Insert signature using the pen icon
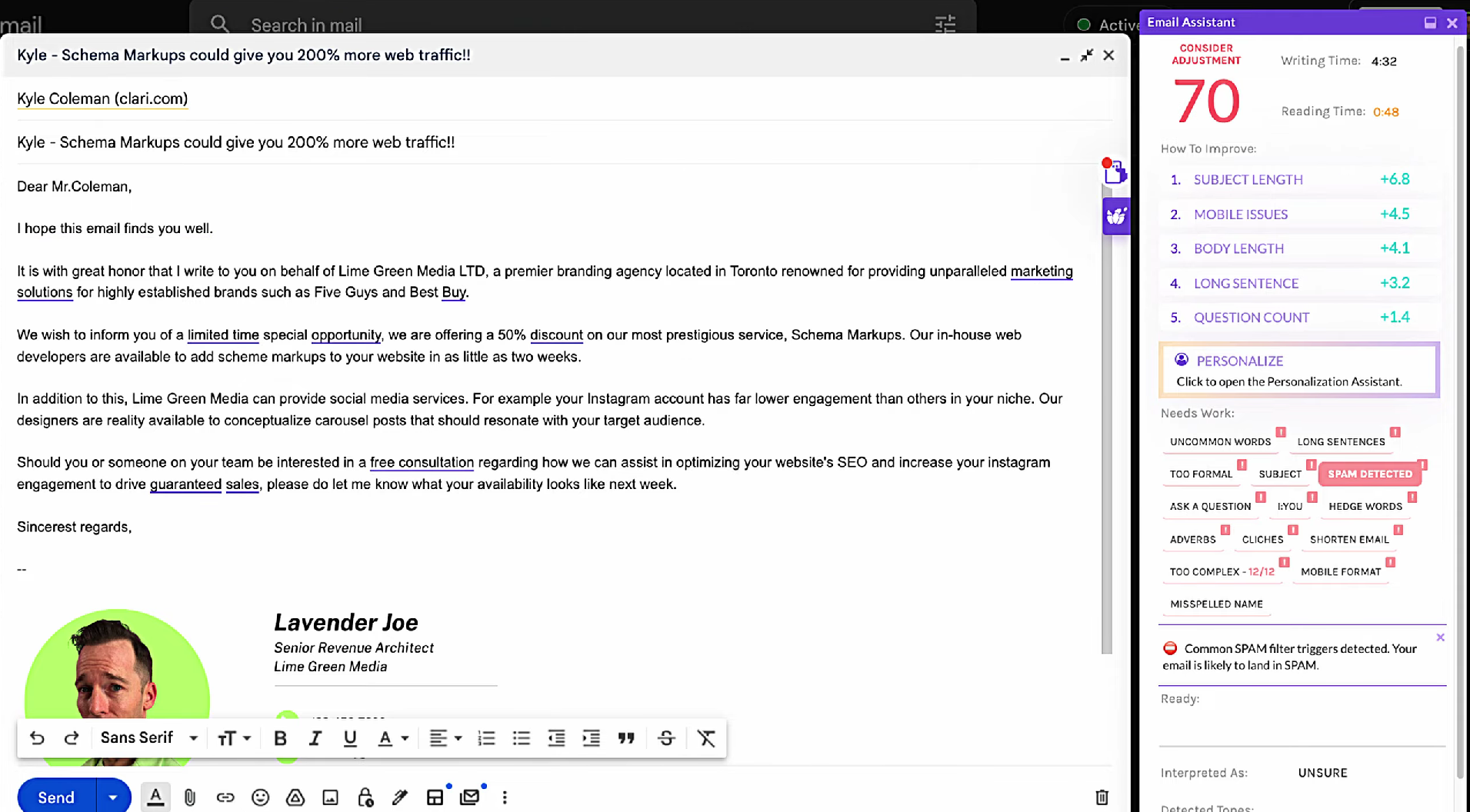 click(x=400, y=797)
